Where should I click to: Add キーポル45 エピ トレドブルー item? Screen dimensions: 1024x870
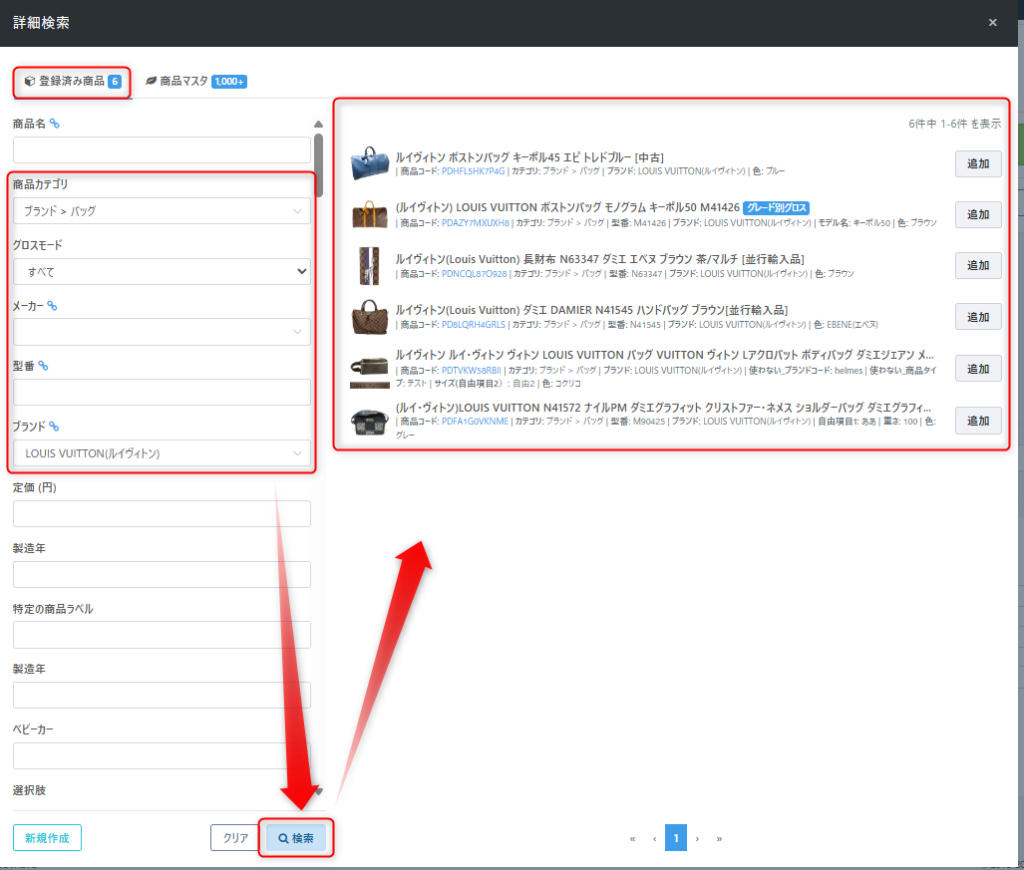click(x=978, y=163)
